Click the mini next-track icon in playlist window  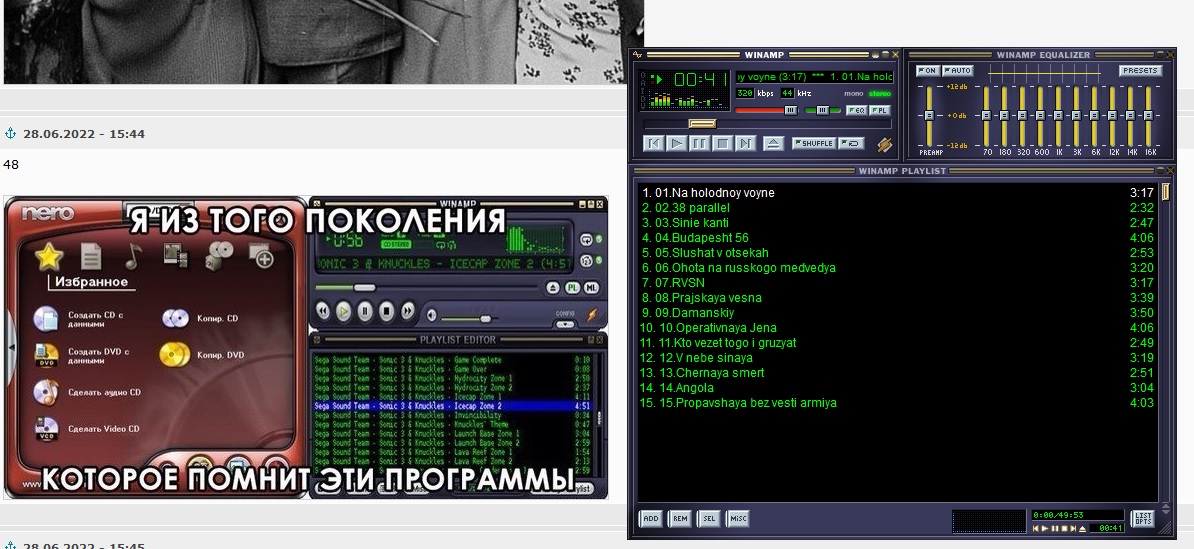tap(1073, 528)
